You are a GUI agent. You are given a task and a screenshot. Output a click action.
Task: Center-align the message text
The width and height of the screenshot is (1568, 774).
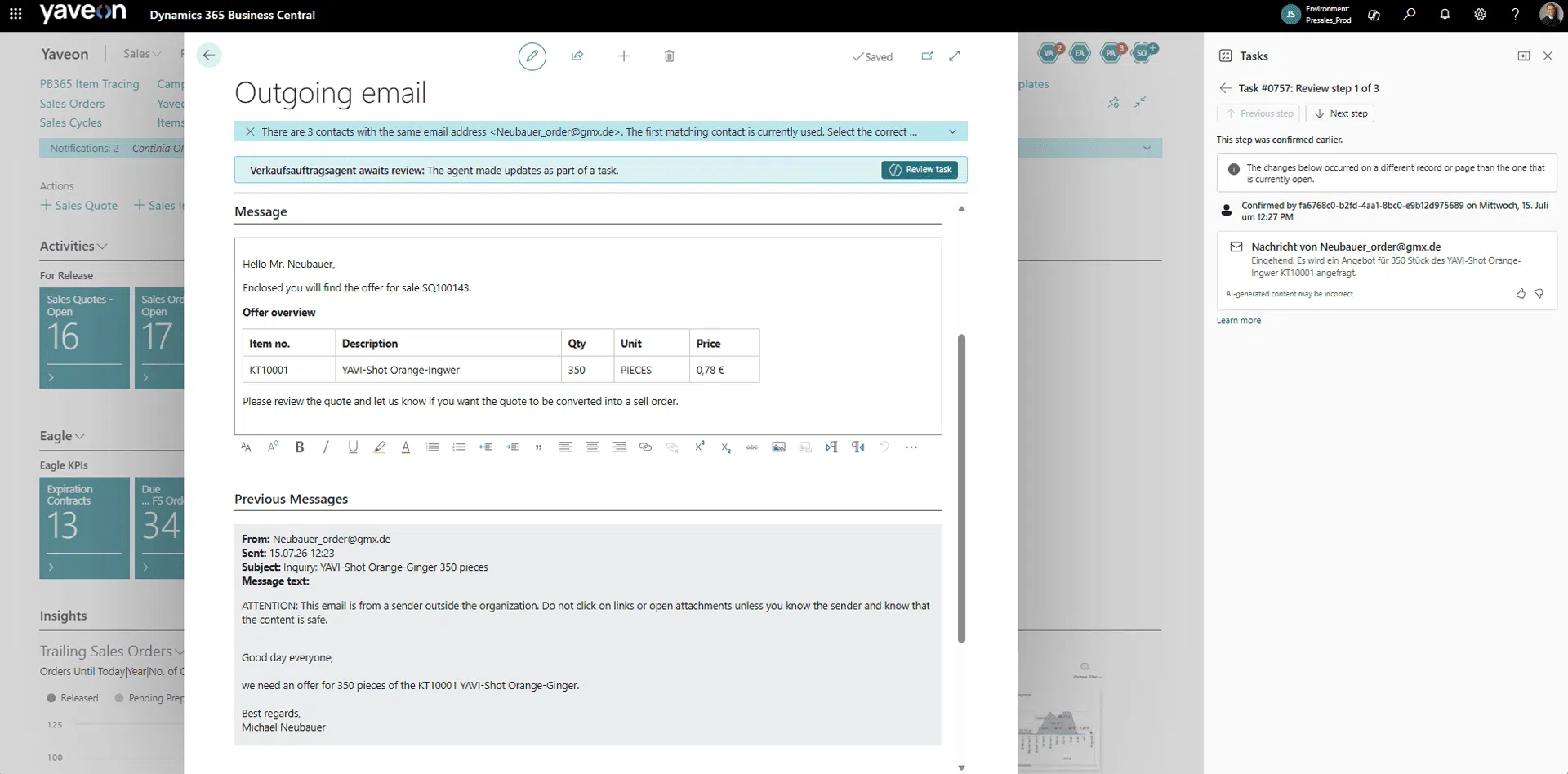coord(592,447)
